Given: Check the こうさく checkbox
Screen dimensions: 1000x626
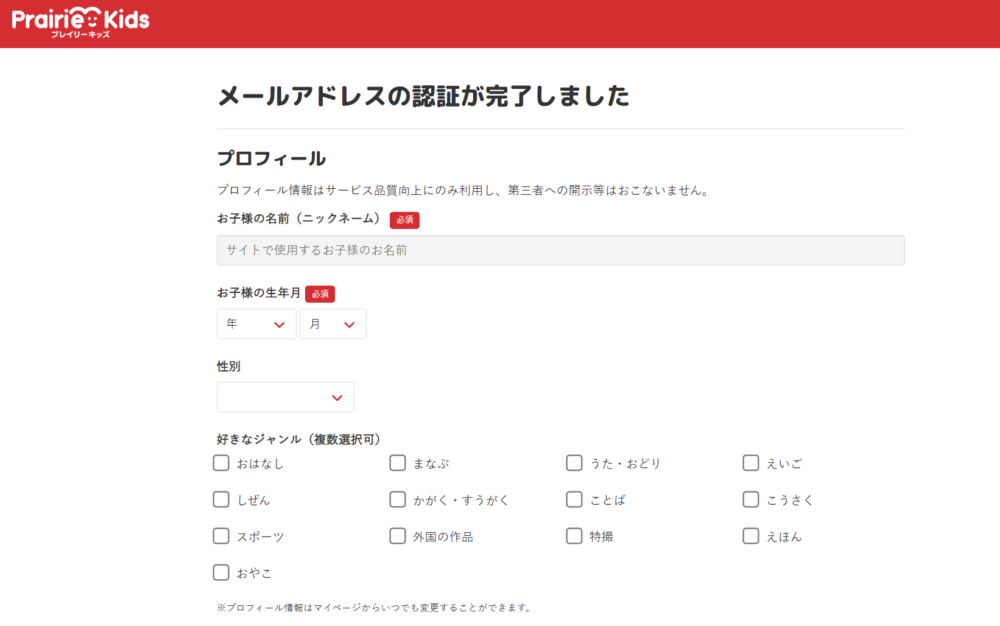Looking at the screenshot, I should (x=751, y=499).
